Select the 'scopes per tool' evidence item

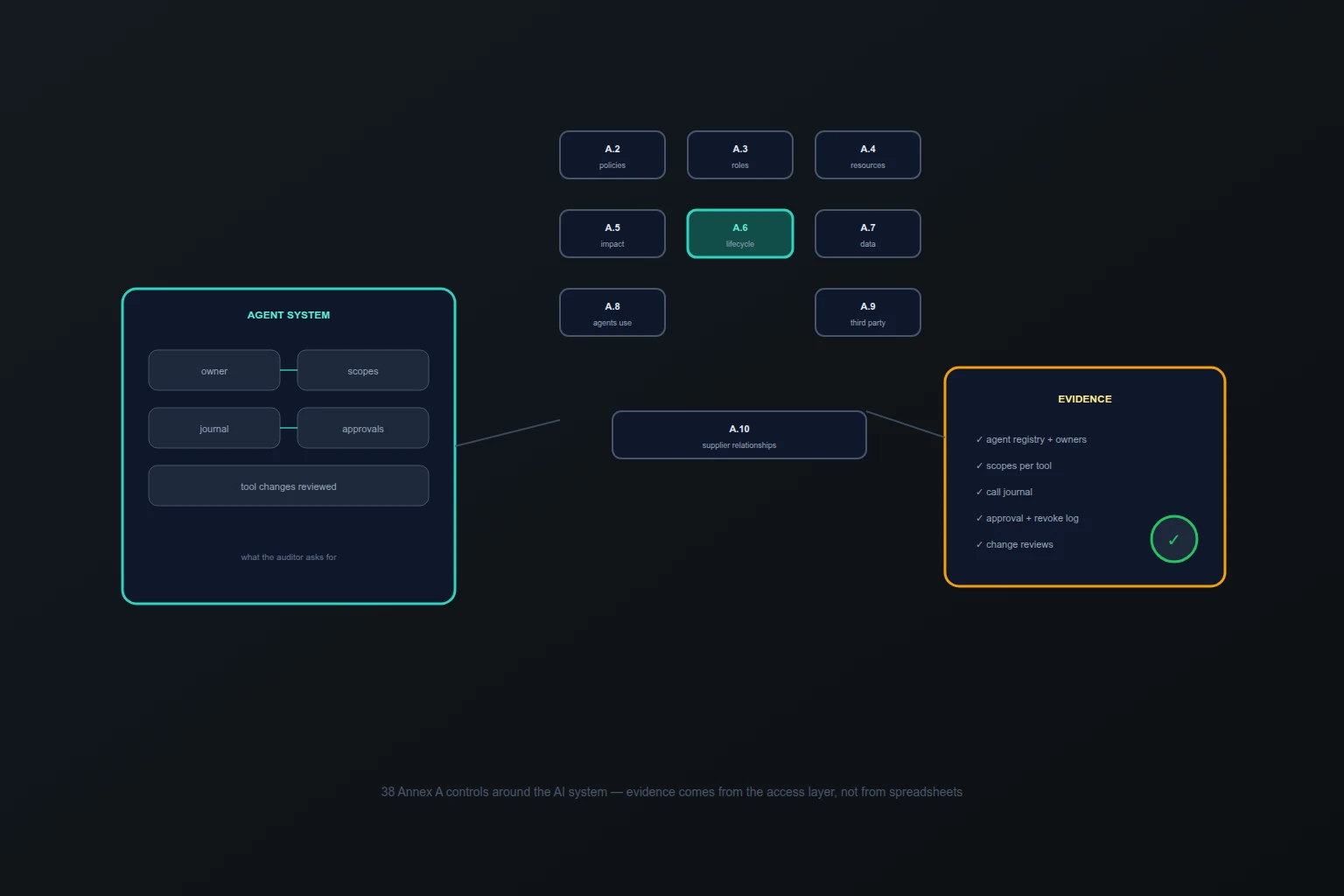1013,465
